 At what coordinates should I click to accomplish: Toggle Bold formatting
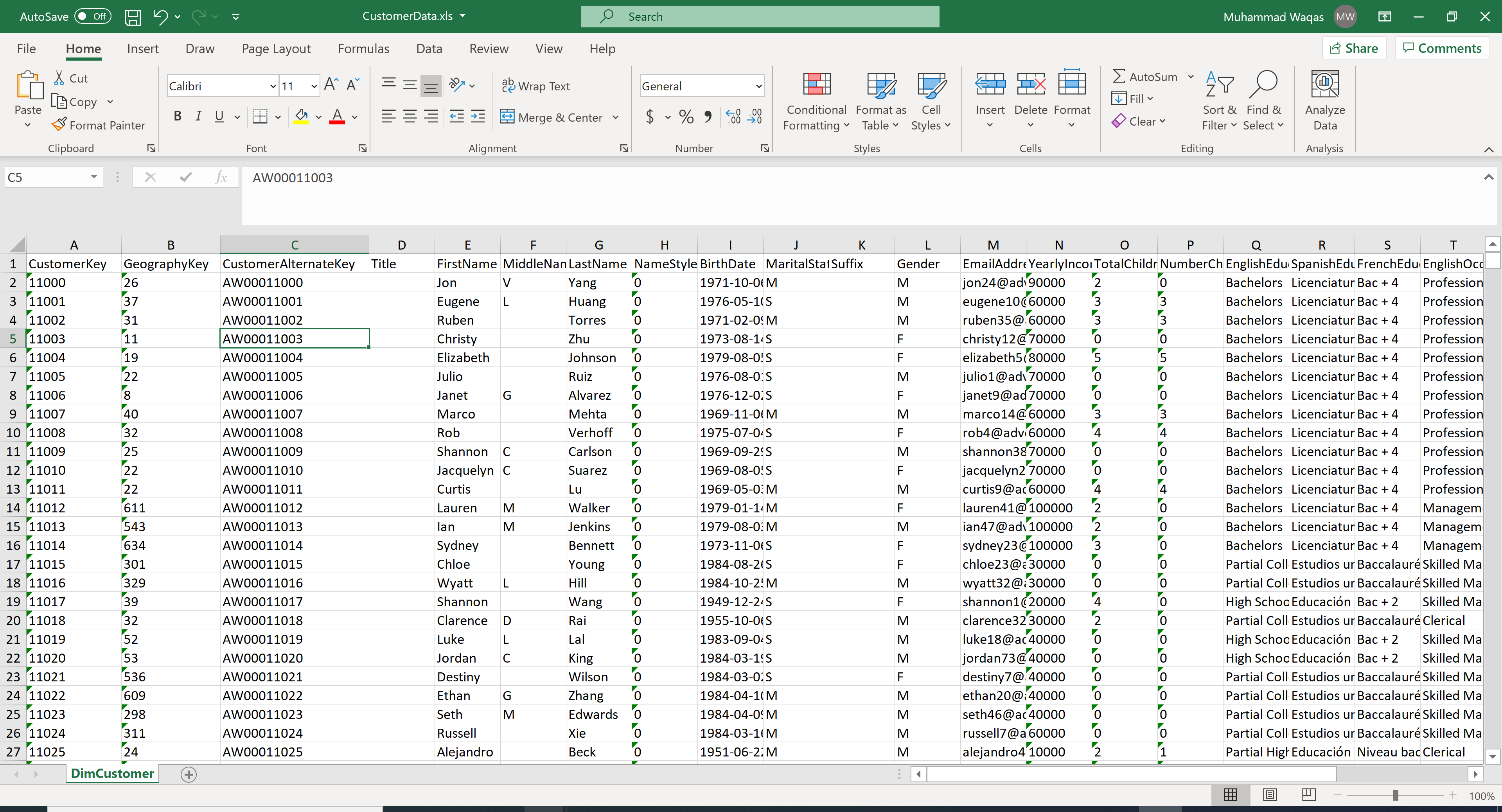177,117
